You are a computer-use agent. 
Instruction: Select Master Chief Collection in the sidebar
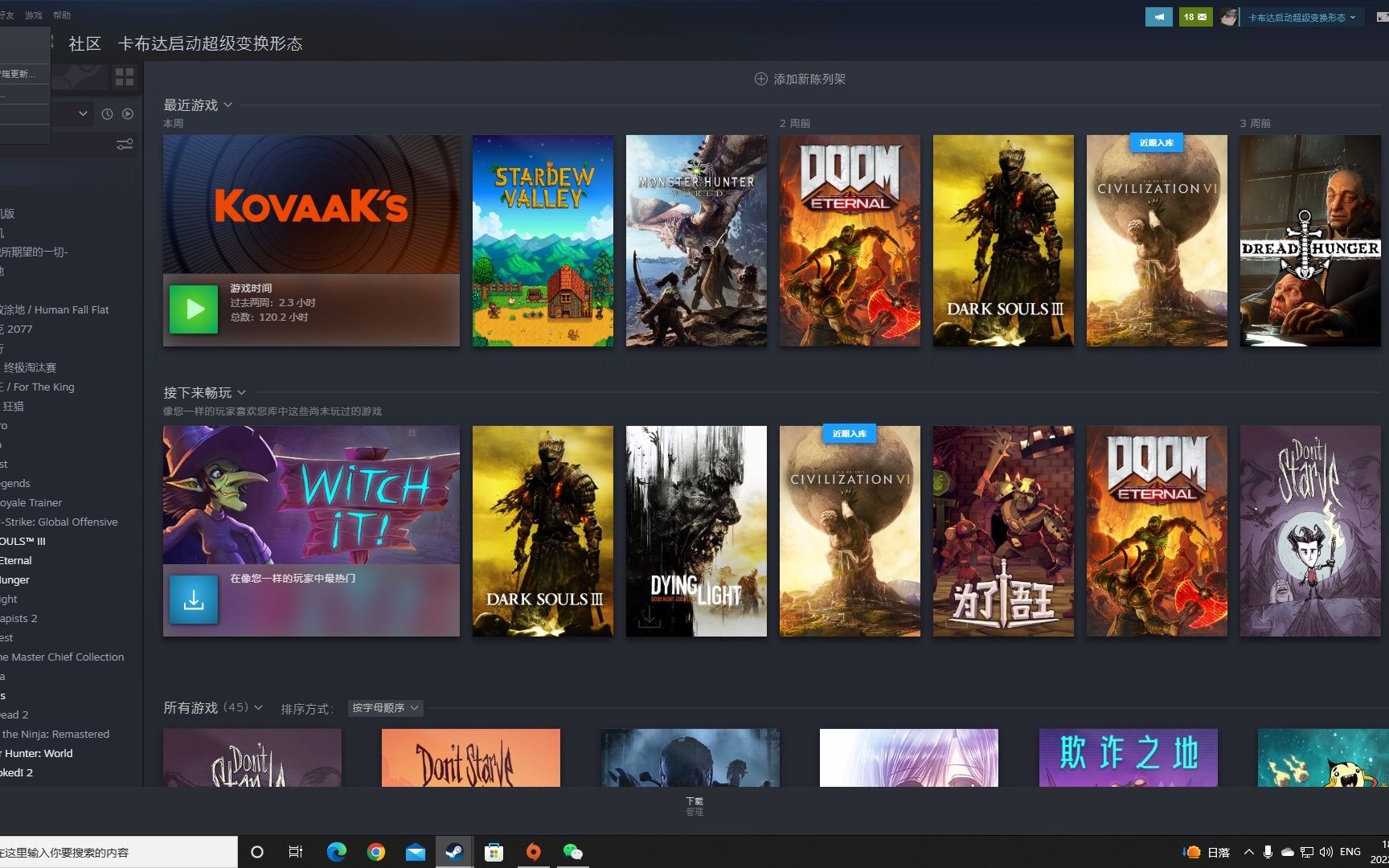(x=63, y=657)
